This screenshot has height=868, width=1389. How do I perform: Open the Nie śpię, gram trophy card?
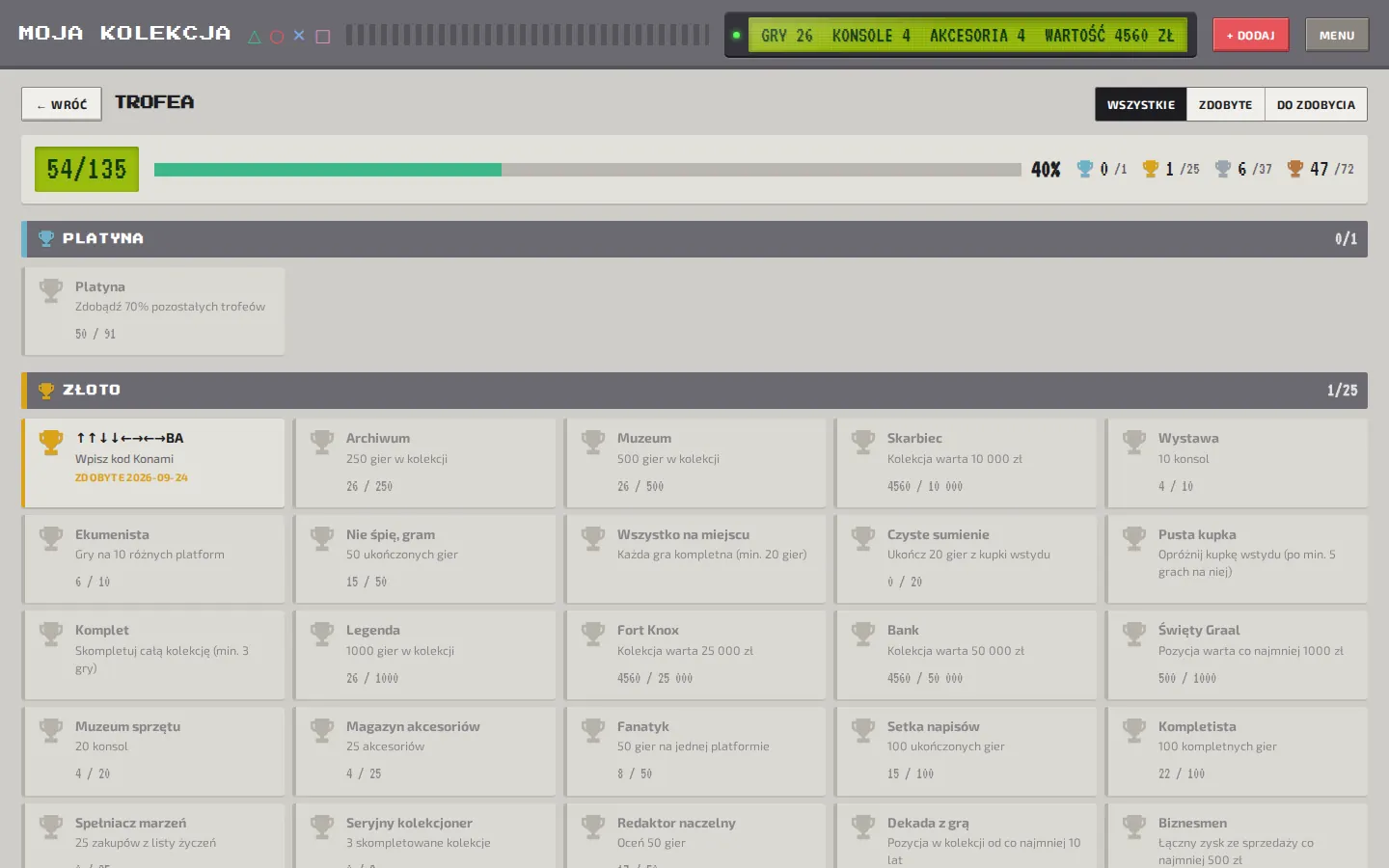424,559
